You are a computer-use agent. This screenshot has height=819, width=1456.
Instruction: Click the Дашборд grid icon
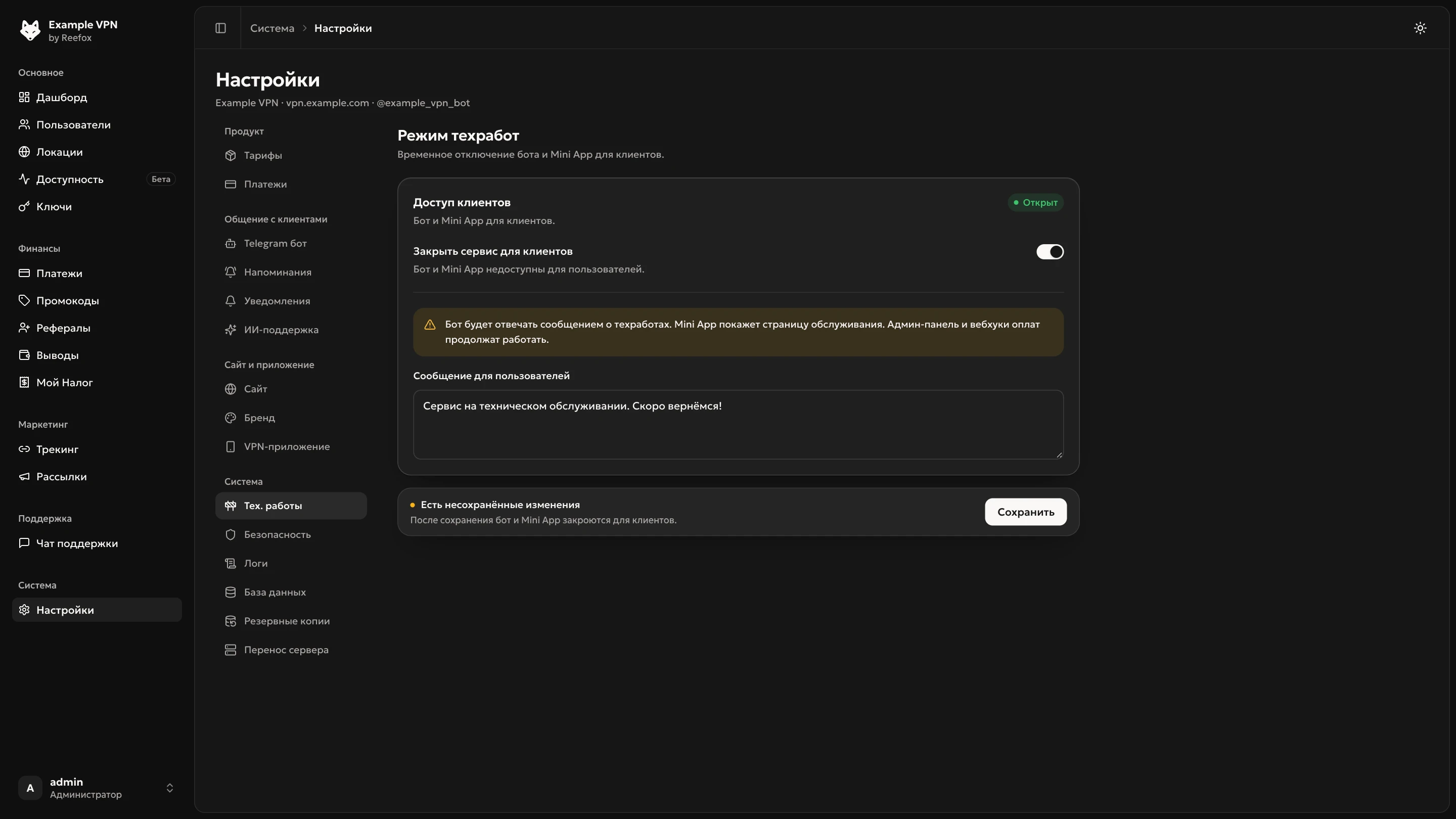point(24,97)
